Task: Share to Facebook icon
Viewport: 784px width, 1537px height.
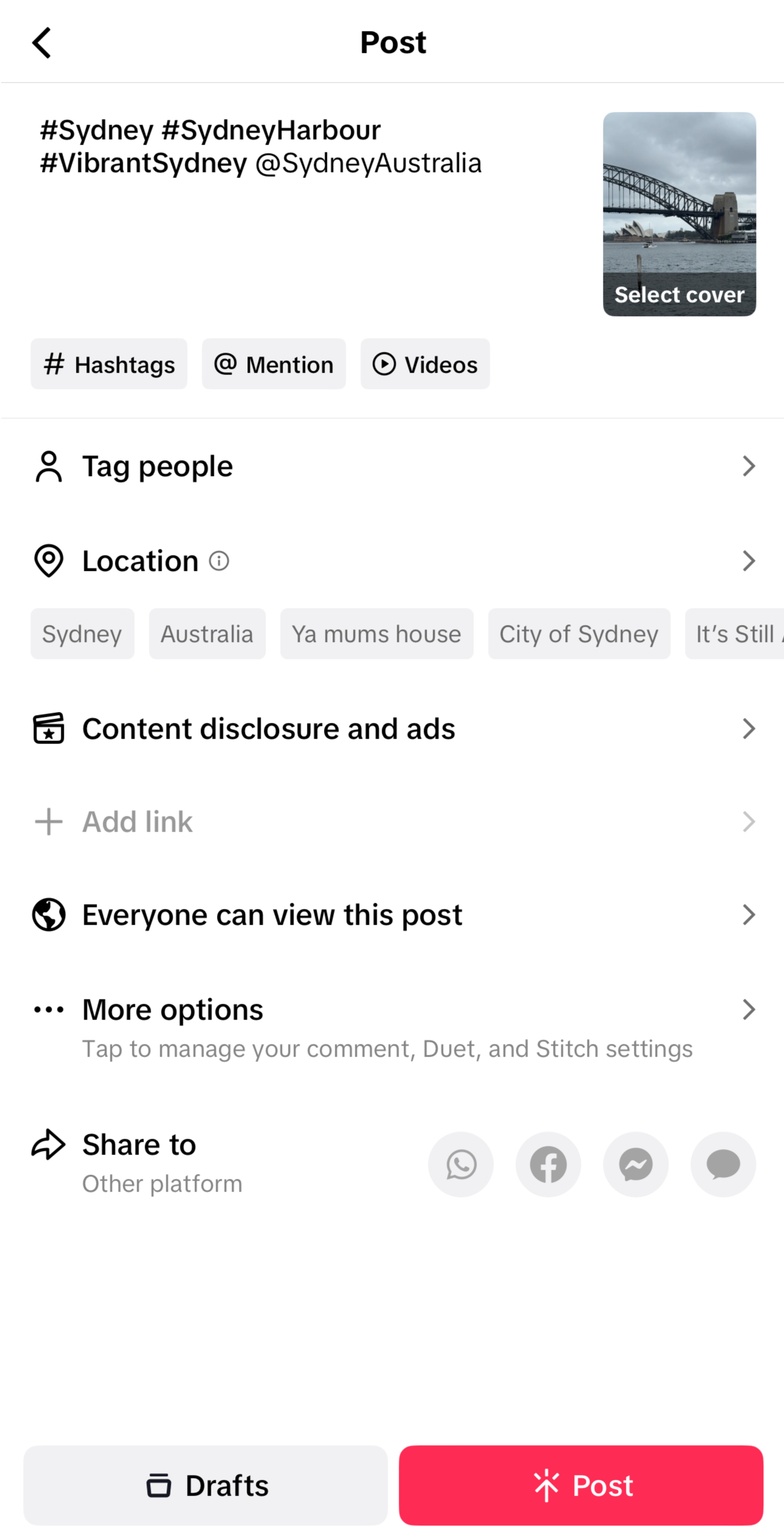Action: pyautogui.click(x=548, y=1164)
